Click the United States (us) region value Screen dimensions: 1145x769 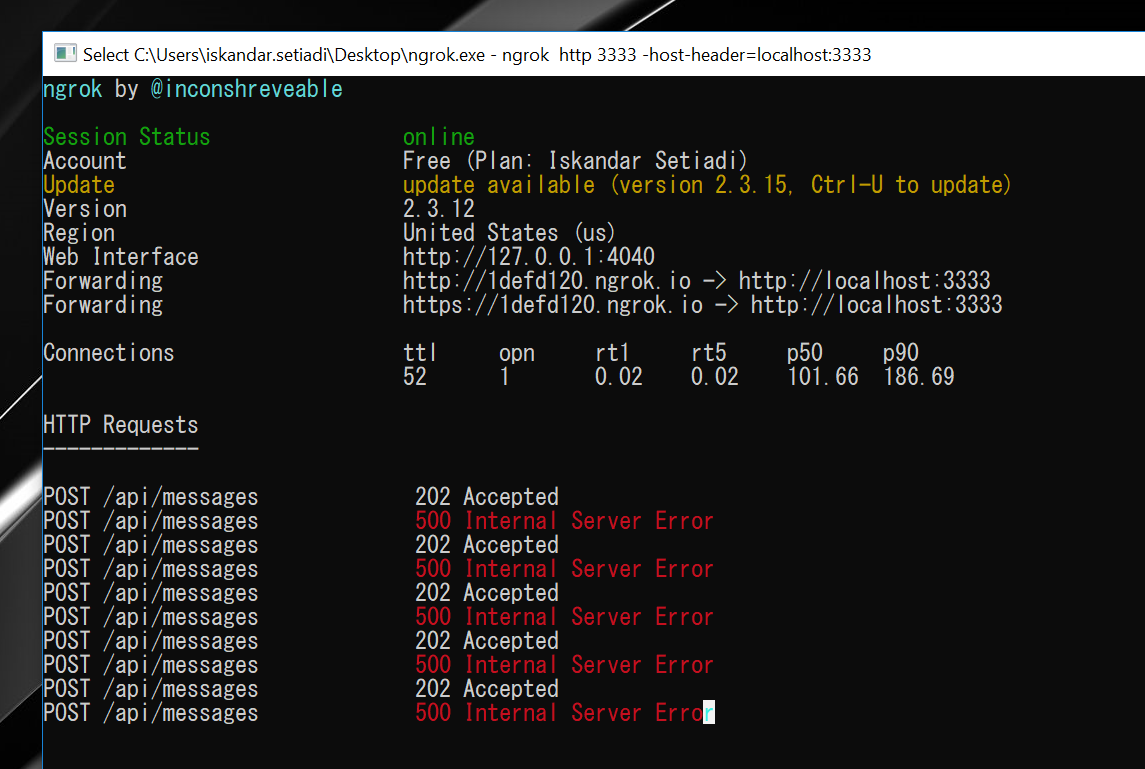coord(509,233)
